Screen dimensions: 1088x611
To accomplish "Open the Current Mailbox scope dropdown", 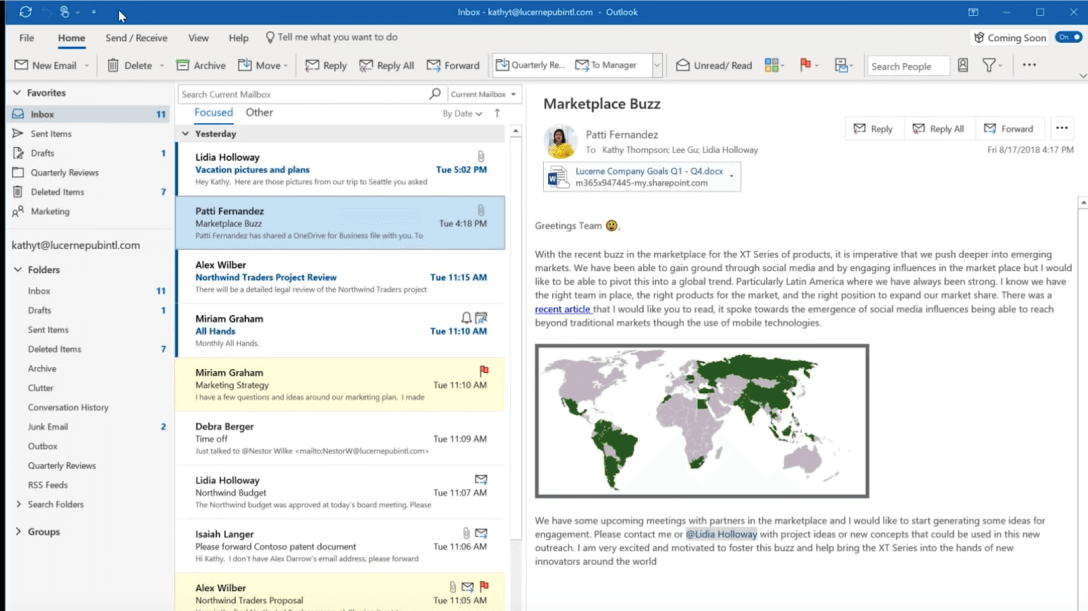I will click(x=484, y=94).
